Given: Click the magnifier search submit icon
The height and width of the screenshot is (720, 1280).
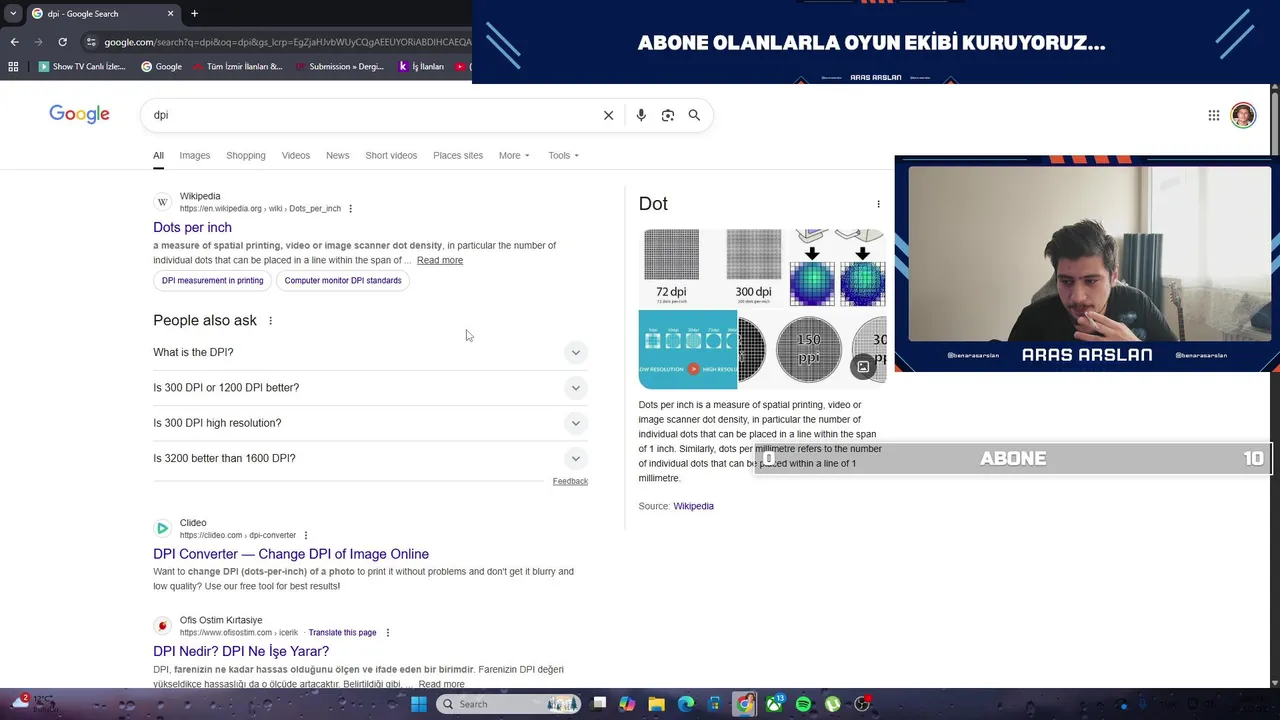Looking at the screenshot, I should click(694, 115).
